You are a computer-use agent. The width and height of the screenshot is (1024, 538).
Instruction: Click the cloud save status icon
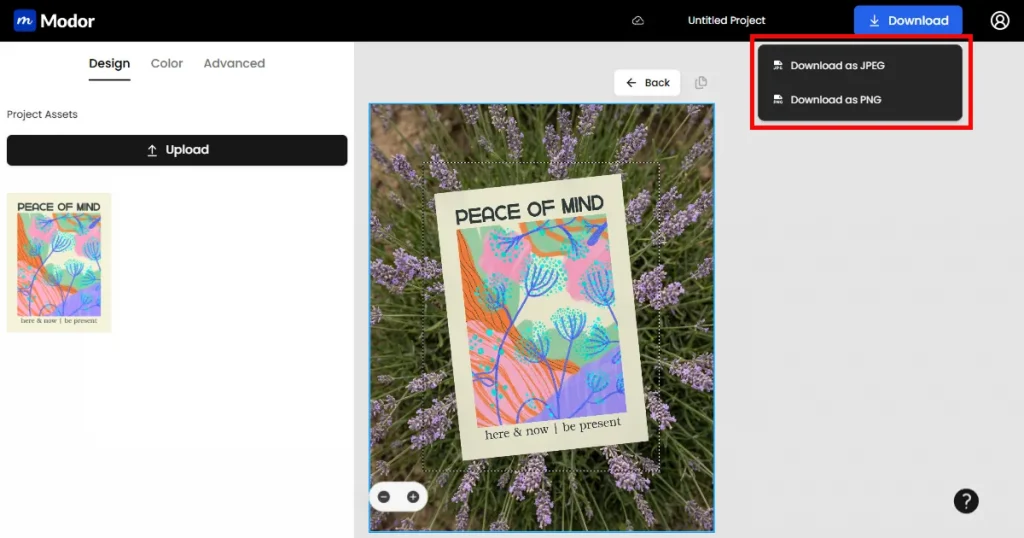638,21
